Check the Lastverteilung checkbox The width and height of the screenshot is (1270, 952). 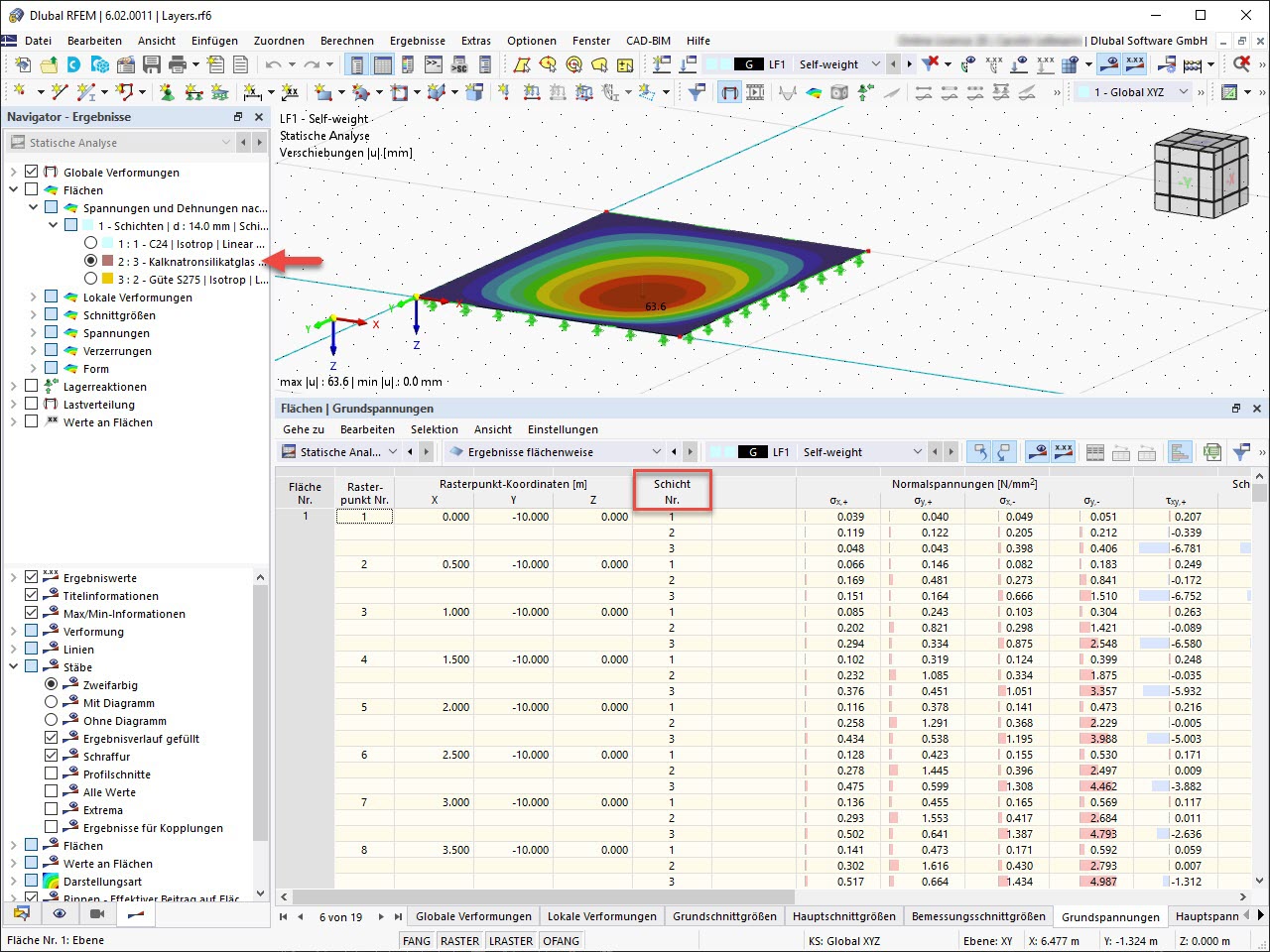32,405
